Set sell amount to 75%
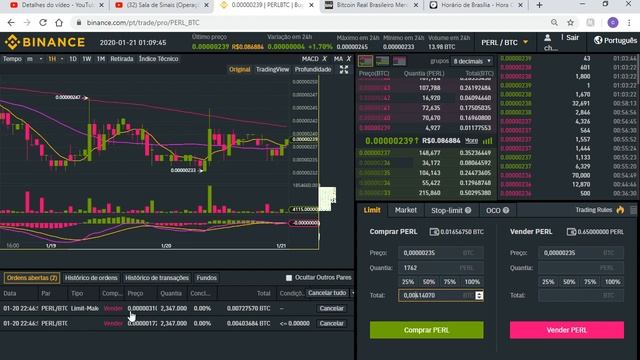The height and width of the screenshot is (360, 640). (590, 282)
